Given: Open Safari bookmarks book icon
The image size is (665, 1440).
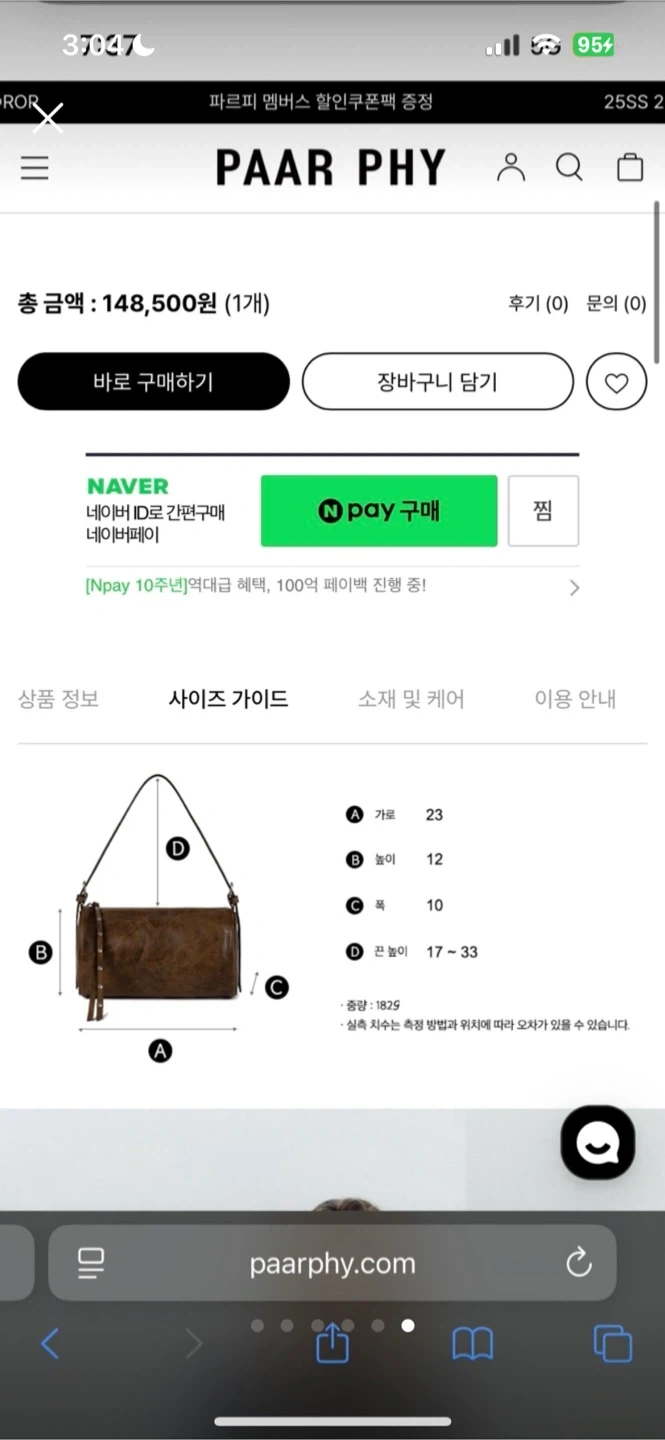Looking at the screenshot, I should coord(473,1344).
